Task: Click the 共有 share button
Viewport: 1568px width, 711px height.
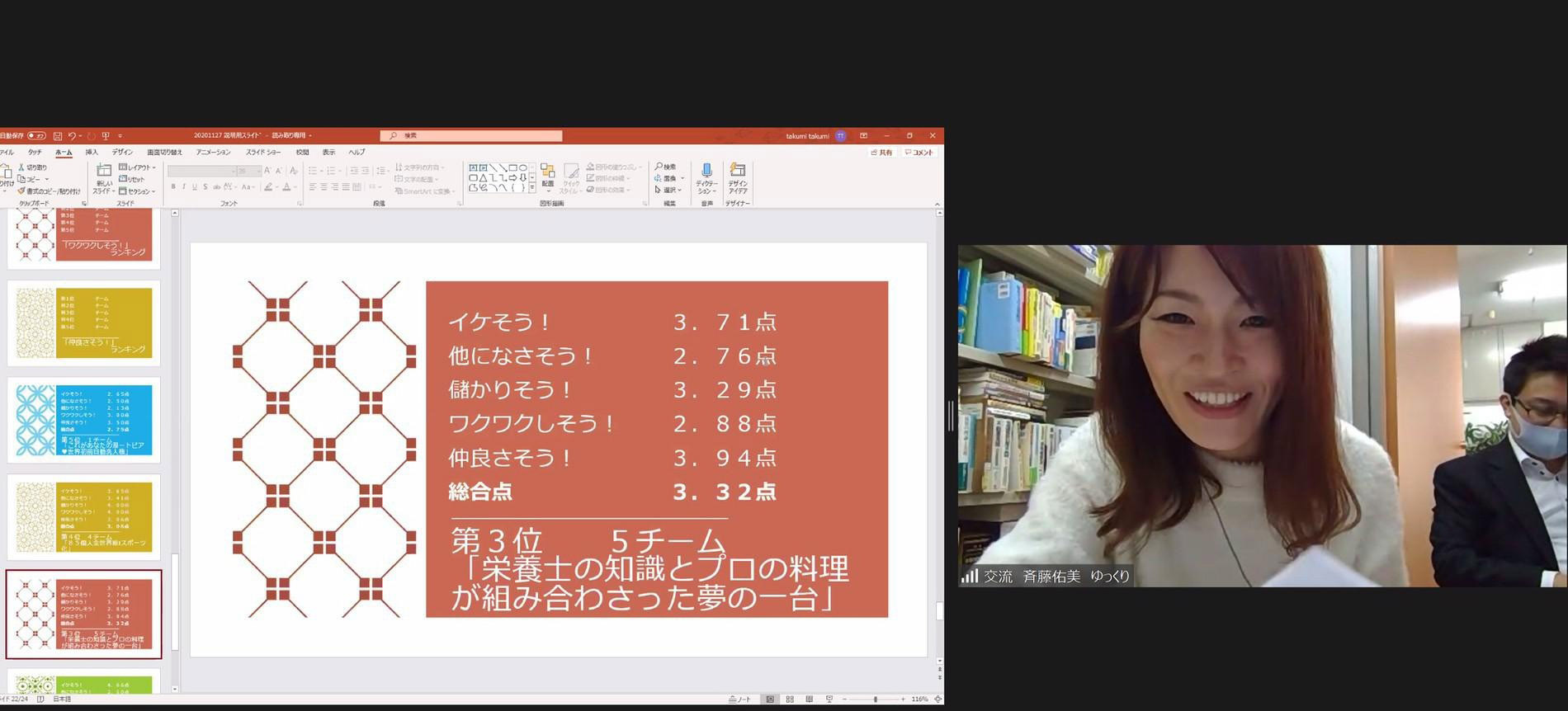Action: coord(882,153)
